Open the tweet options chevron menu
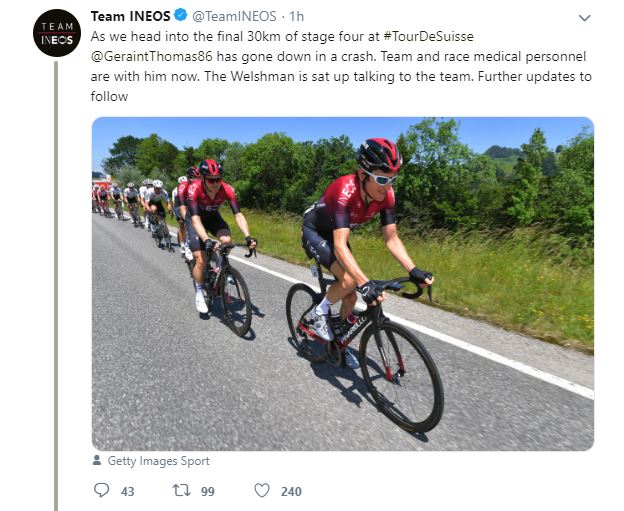Image resolution: width=624 pixels, height=511 pixels. [585, 18]
